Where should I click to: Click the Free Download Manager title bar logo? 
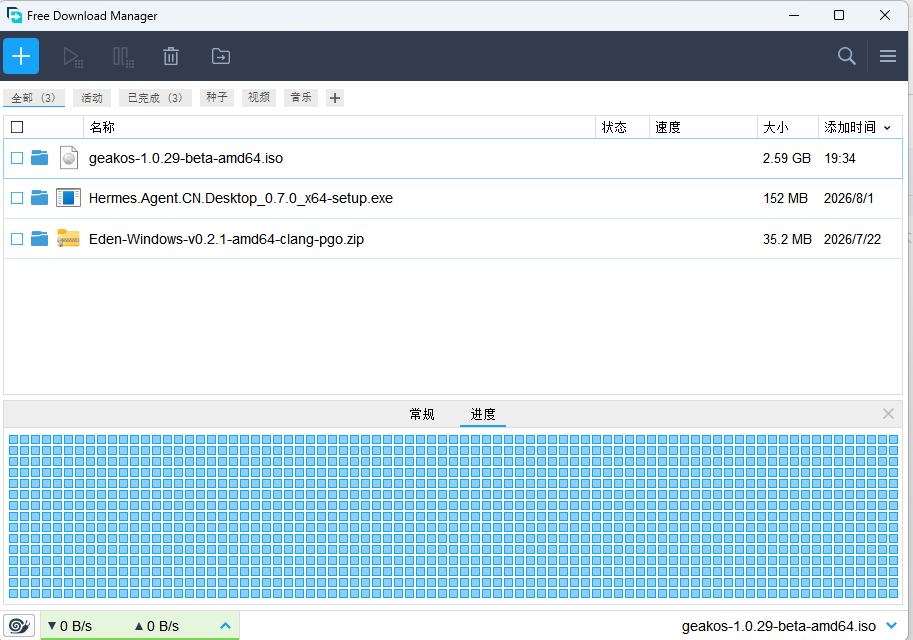point(14,15)
